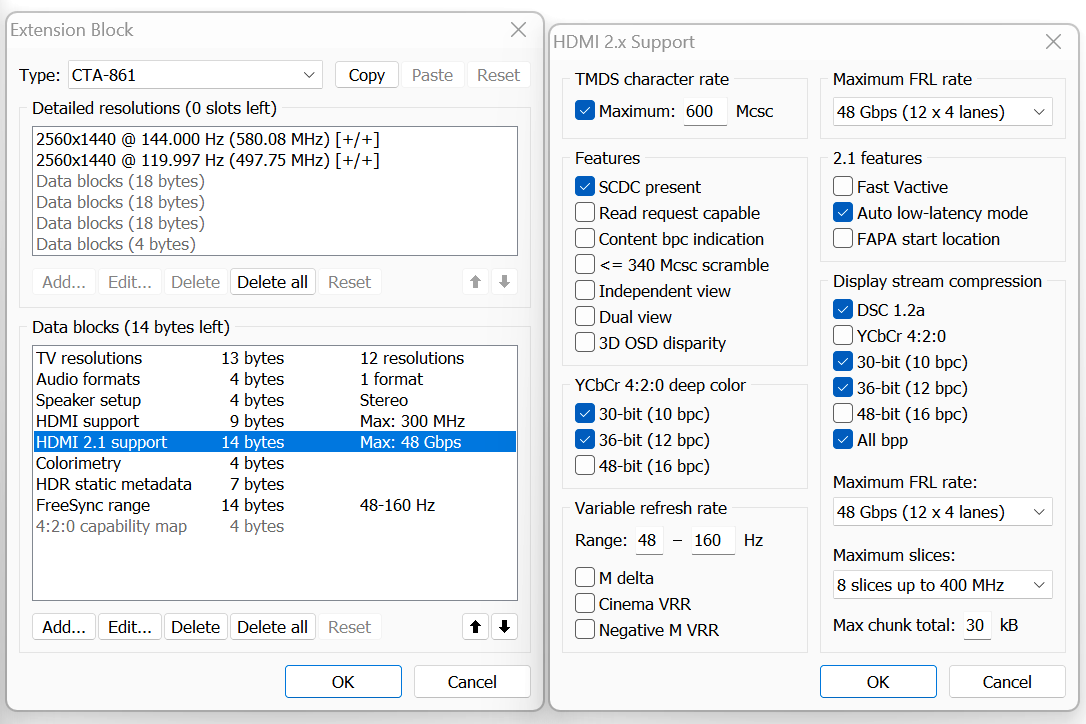Select the TV resolutions data block

tap(275, 358)
